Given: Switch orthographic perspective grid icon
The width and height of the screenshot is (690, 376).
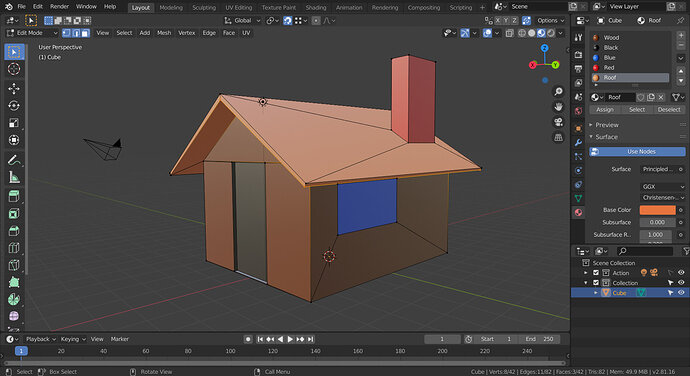Looking at the screenshot, I should [558, 137].
